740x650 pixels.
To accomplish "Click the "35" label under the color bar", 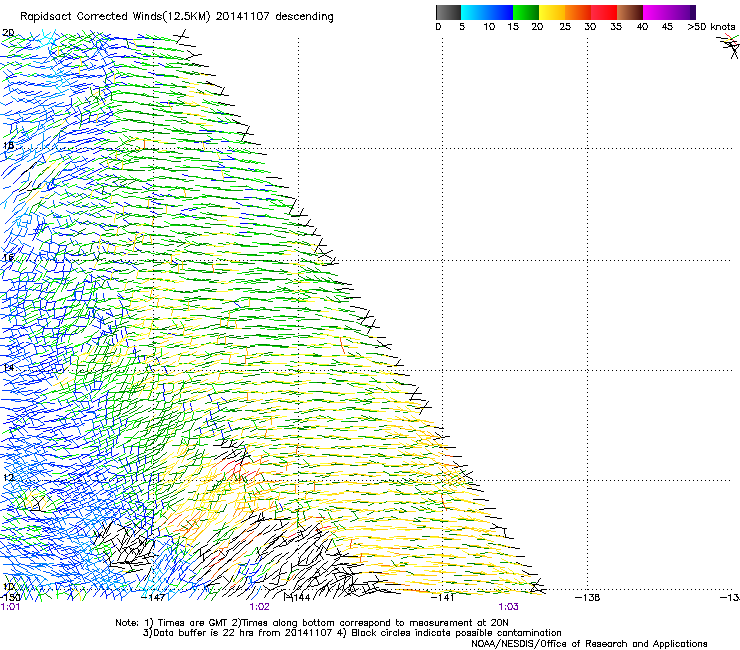I will coord(616,27).
